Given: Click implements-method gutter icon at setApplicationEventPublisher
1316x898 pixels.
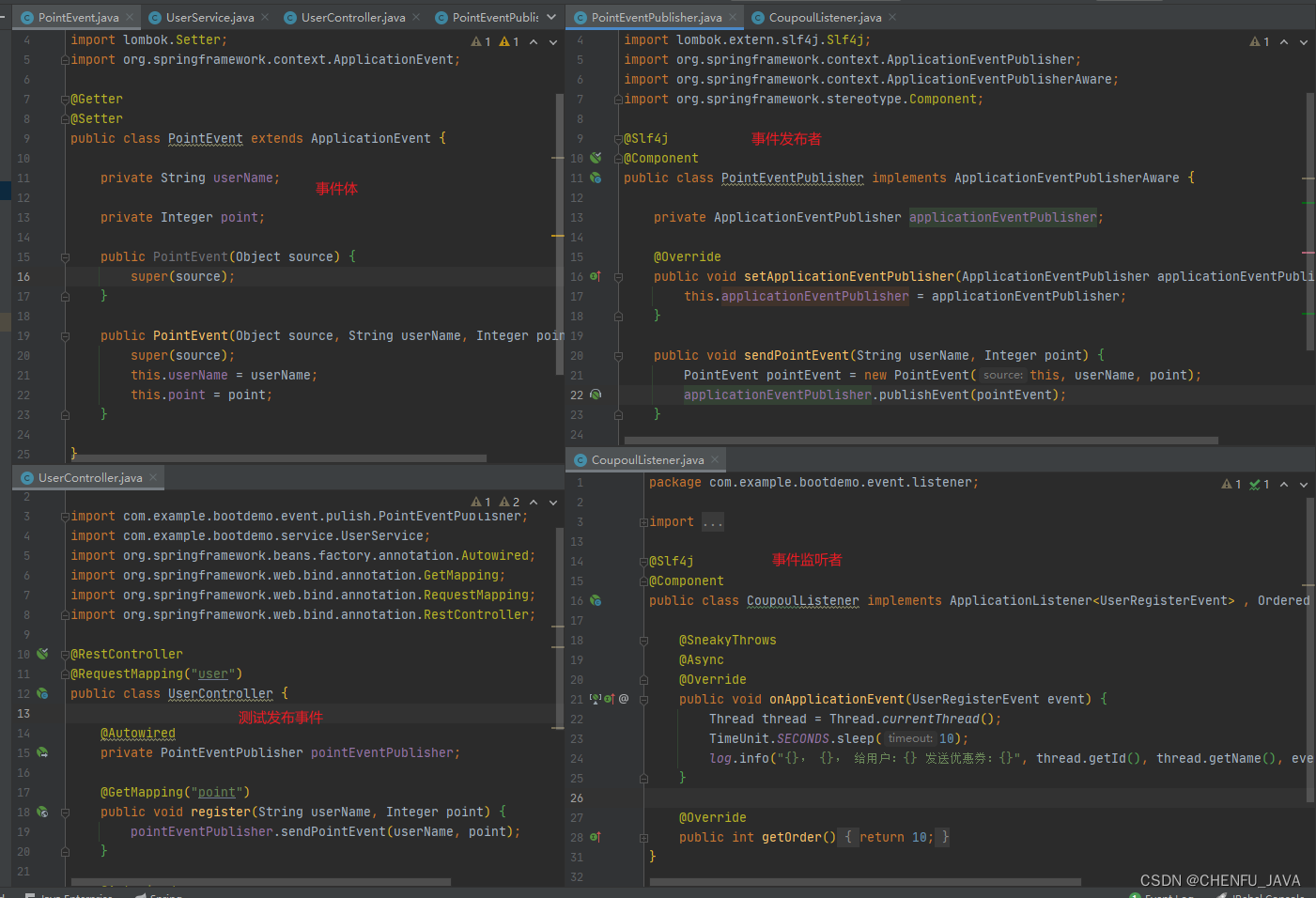Looking at the screenshot, I should click(x=595, y=276).
